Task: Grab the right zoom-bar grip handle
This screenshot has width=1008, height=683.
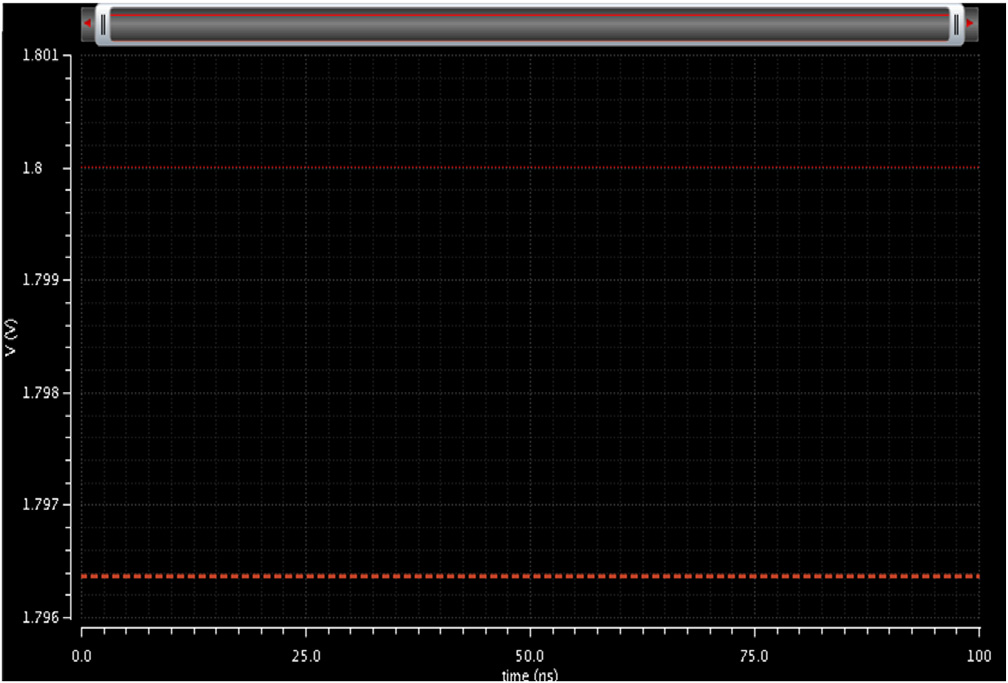Action: (956, 22)
